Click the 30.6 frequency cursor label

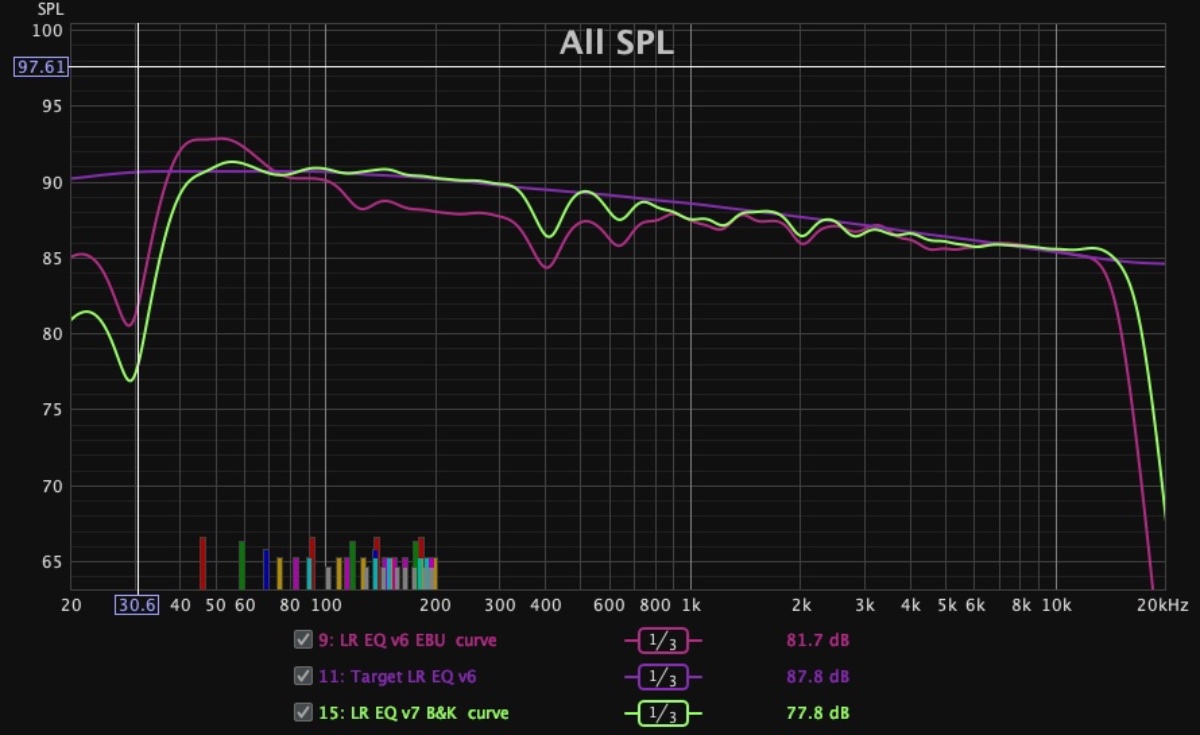(x=136, y=605)
